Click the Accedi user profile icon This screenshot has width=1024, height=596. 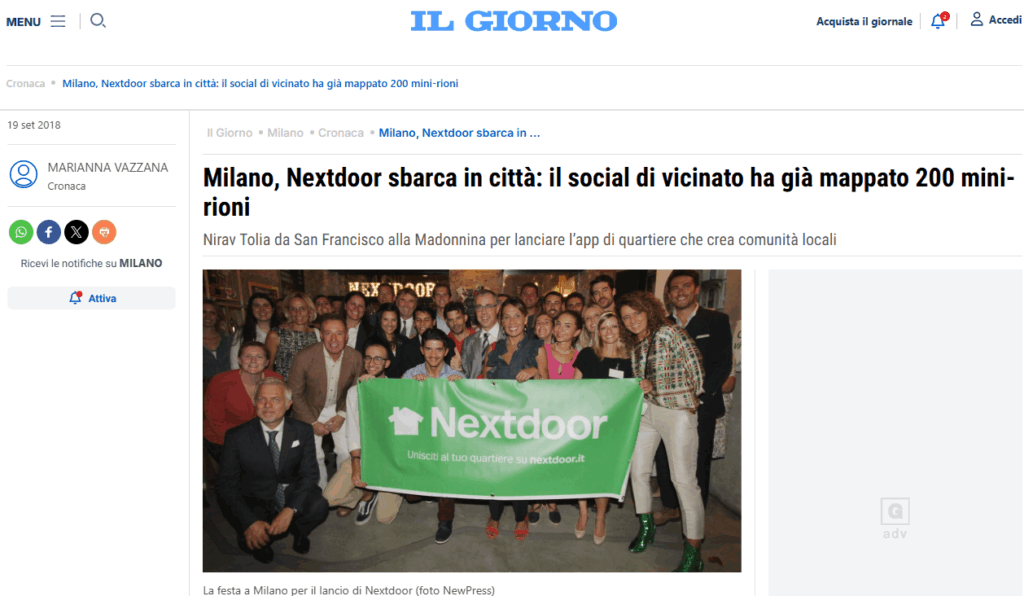pos(976,20)
